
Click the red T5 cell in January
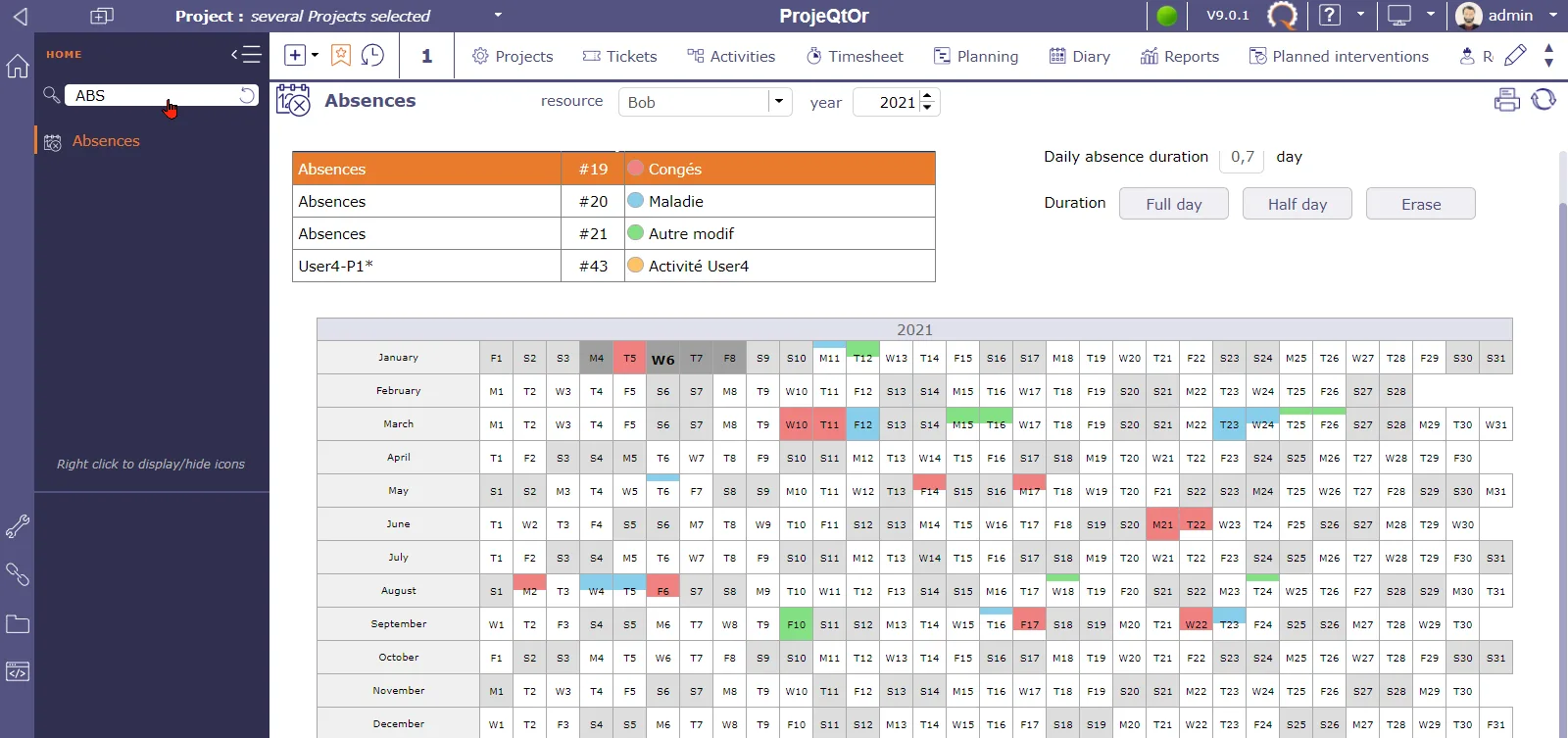(x=630, y=359)
